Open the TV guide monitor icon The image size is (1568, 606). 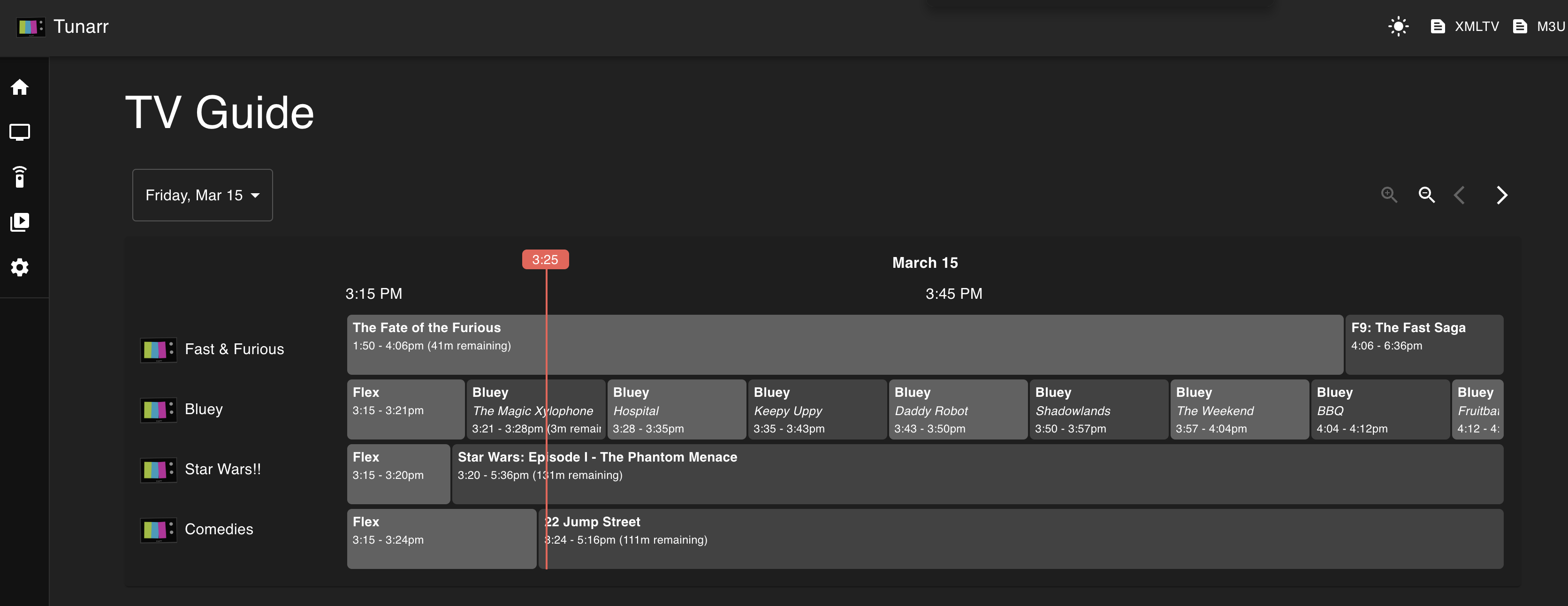coord(20,132)
